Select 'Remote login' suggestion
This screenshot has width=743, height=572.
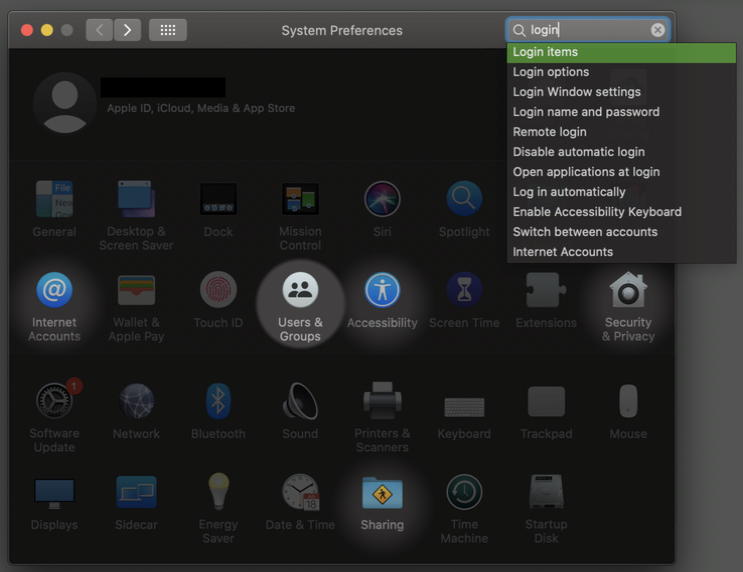point(621,132)
